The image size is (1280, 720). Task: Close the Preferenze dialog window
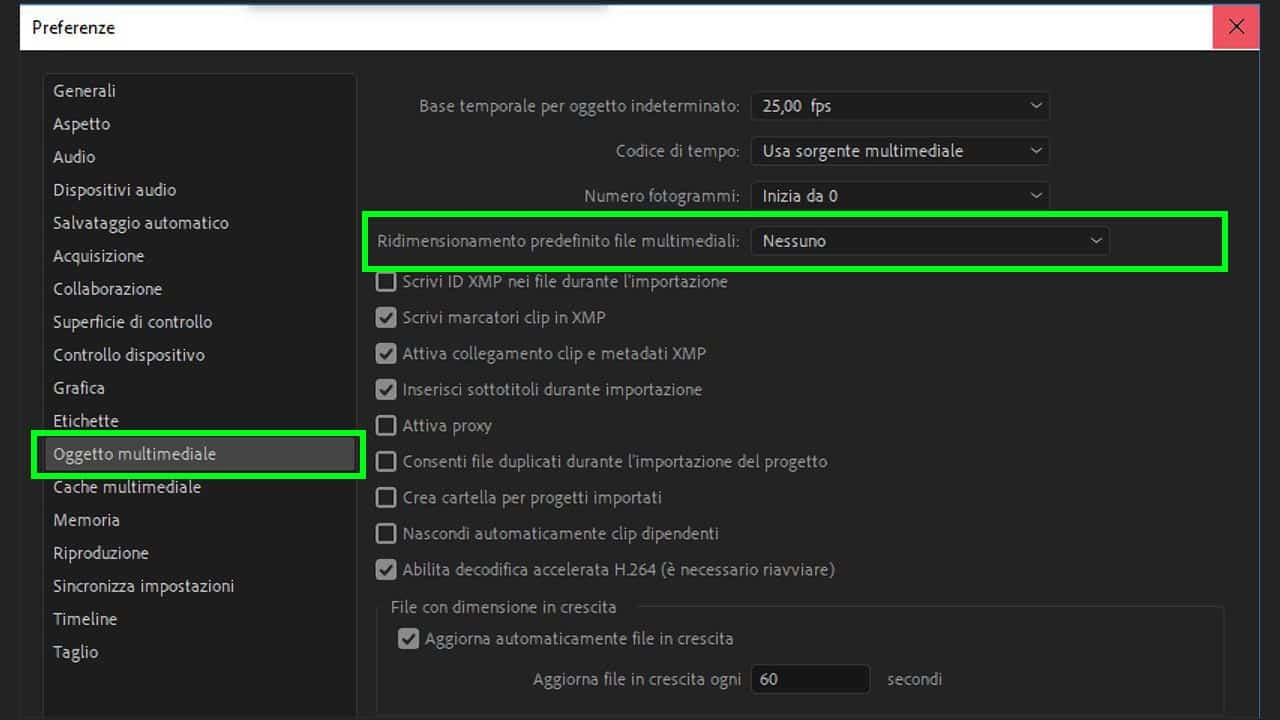coord(1236,27)
